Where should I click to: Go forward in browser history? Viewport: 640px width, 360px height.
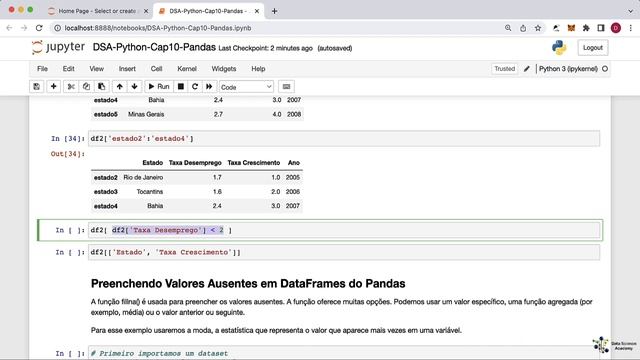(x=24, y=28)
